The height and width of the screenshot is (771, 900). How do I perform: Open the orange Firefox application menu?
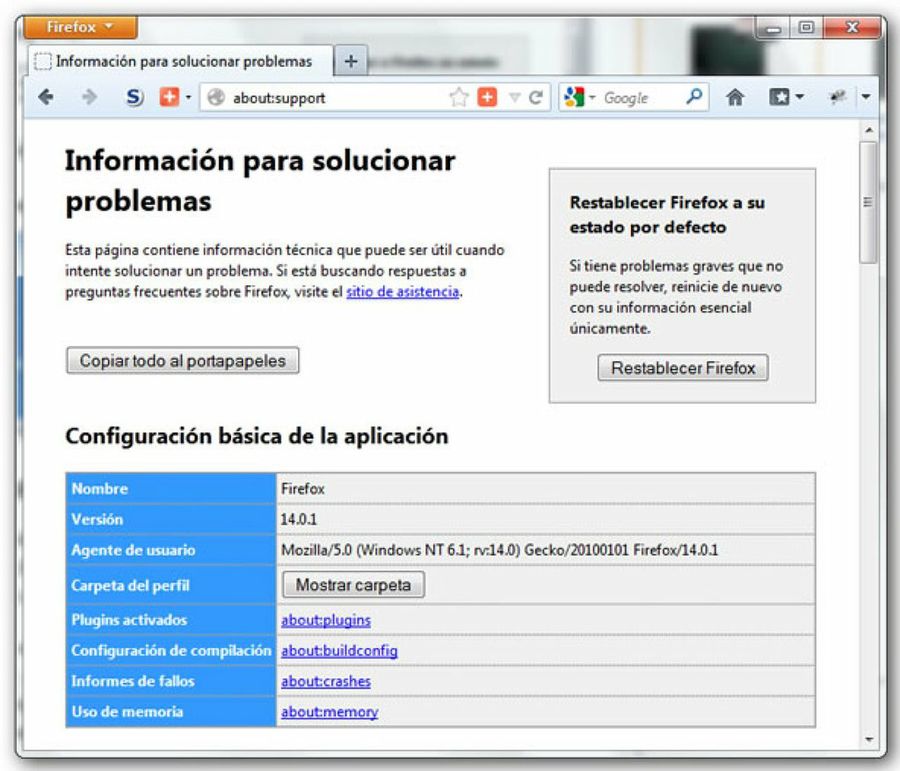tap(80, 27)
